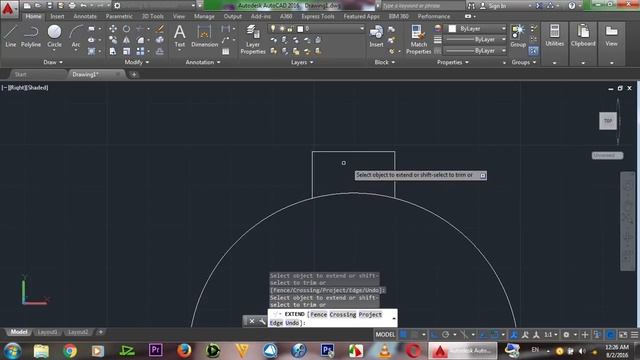
Task: Select the Polyline tool
Action: coord(31,36)
